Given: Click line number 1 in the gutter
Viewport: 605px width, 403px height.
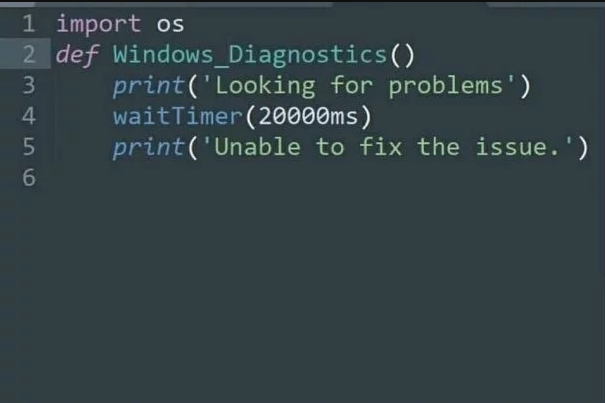Looking at the screenshot, I should tap(27, 22).
